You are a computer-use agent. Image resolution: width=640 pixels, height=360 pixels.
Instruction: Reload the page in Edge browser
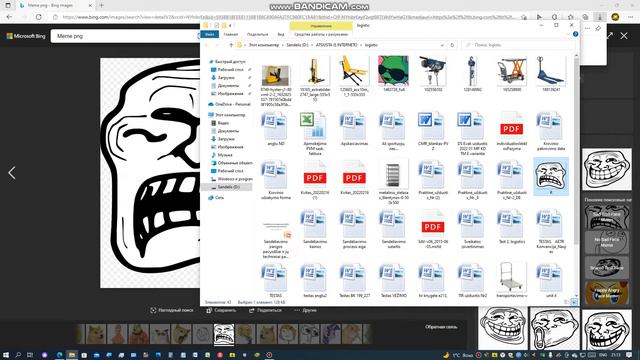pyautogui.click(x=39, y=17)
